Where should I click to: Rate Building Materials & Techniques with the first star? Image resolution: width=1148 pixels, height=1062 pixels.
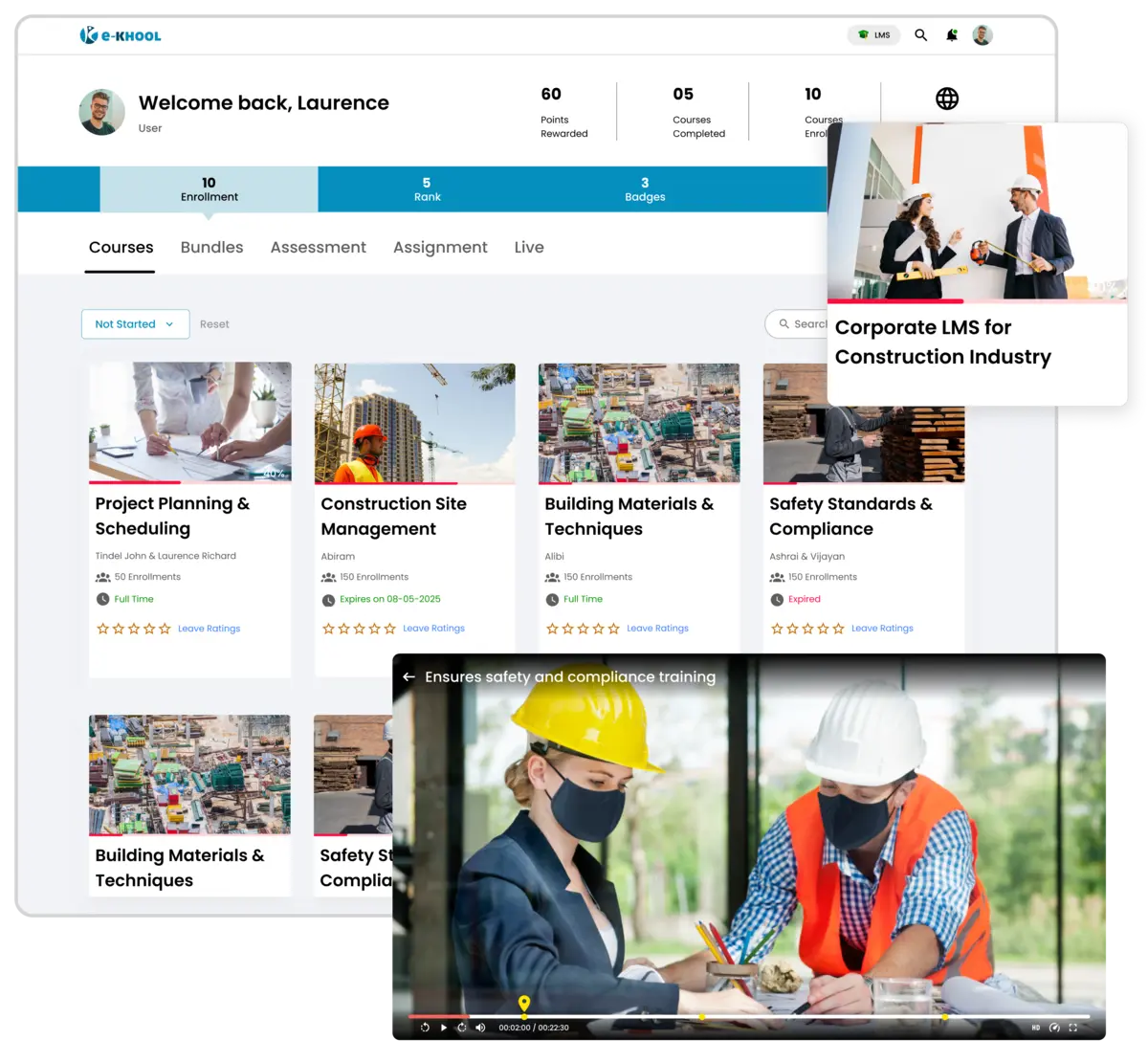point(552,628)
